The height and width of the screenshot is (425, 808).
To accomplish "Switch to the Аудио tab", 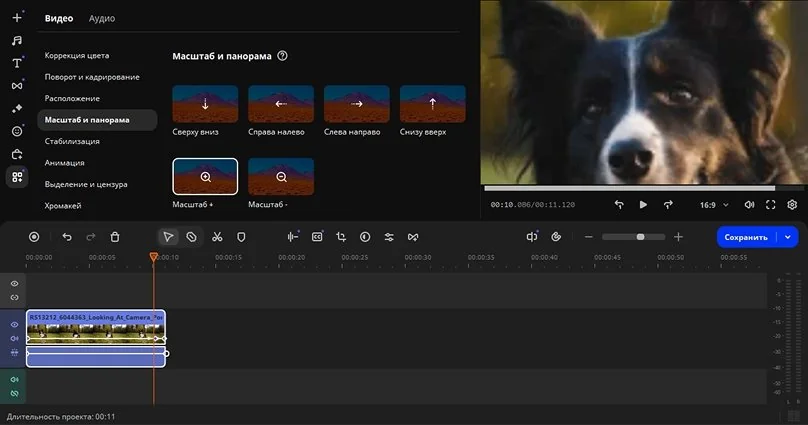I will (102, 18).
